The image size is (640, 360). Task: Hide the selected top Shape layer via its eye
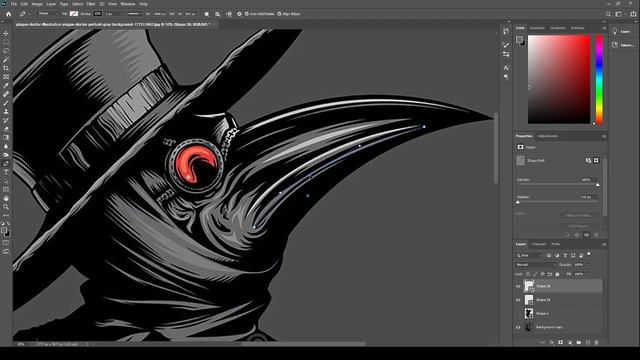pos(518,286)
